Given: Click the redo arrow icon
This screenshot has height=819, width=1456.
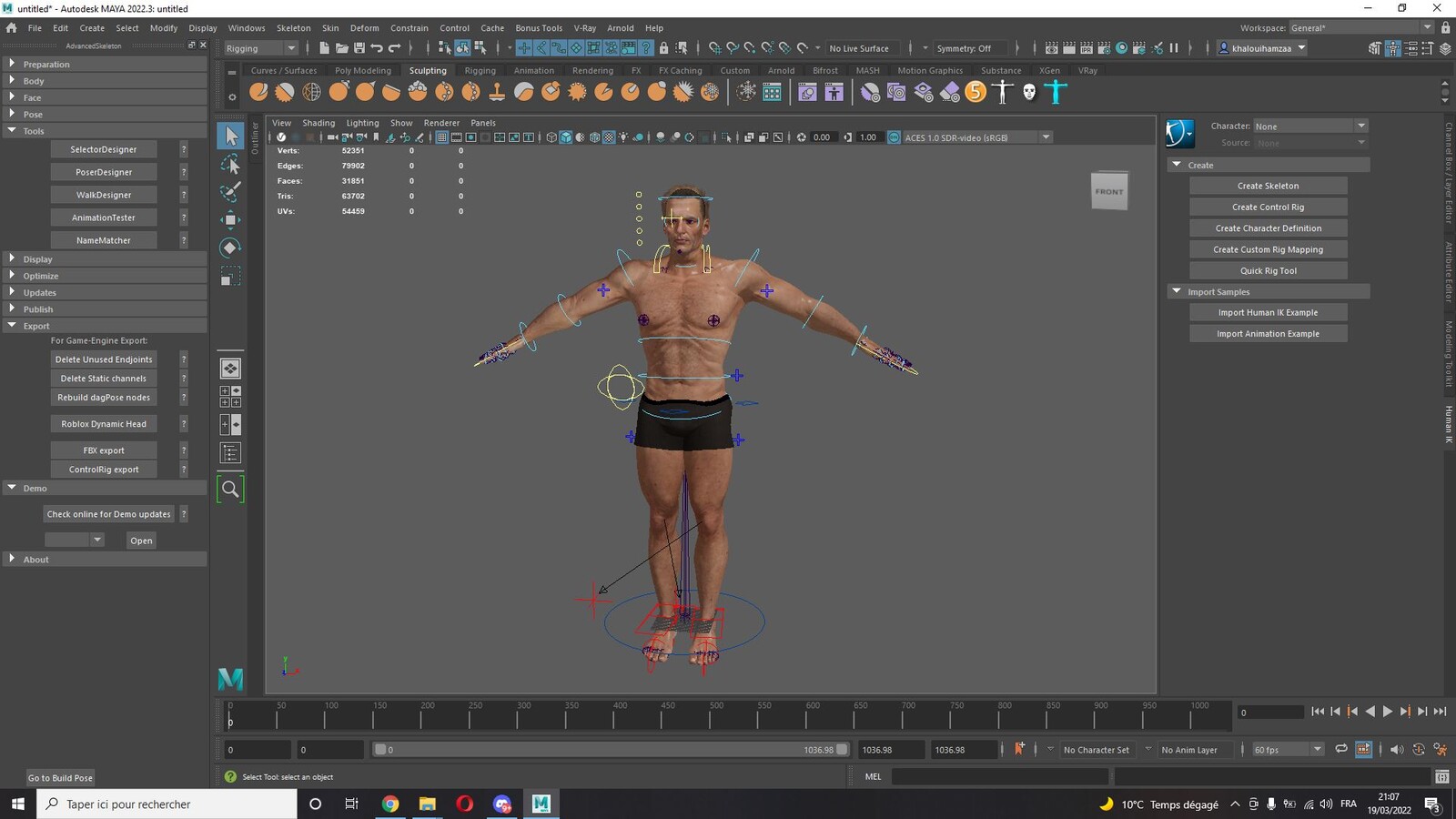Looking at the screenshot, I should 394,48.
